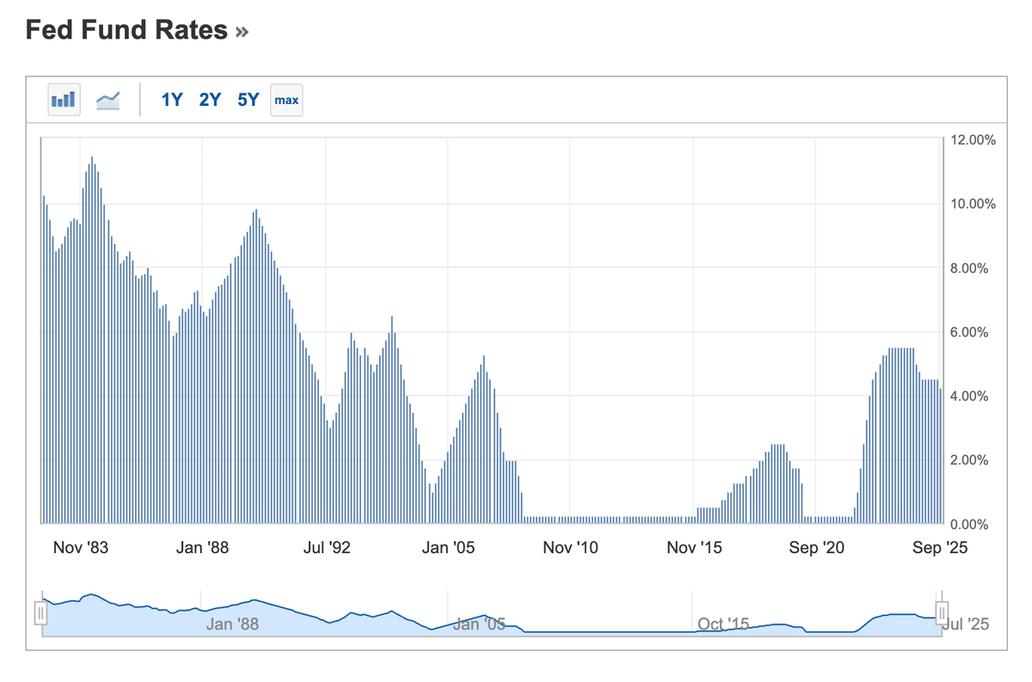Screen dimensions: 1032x682
Task: Click the double chevron beside Fed Fund Rates
Action: [x=241, y=32]
